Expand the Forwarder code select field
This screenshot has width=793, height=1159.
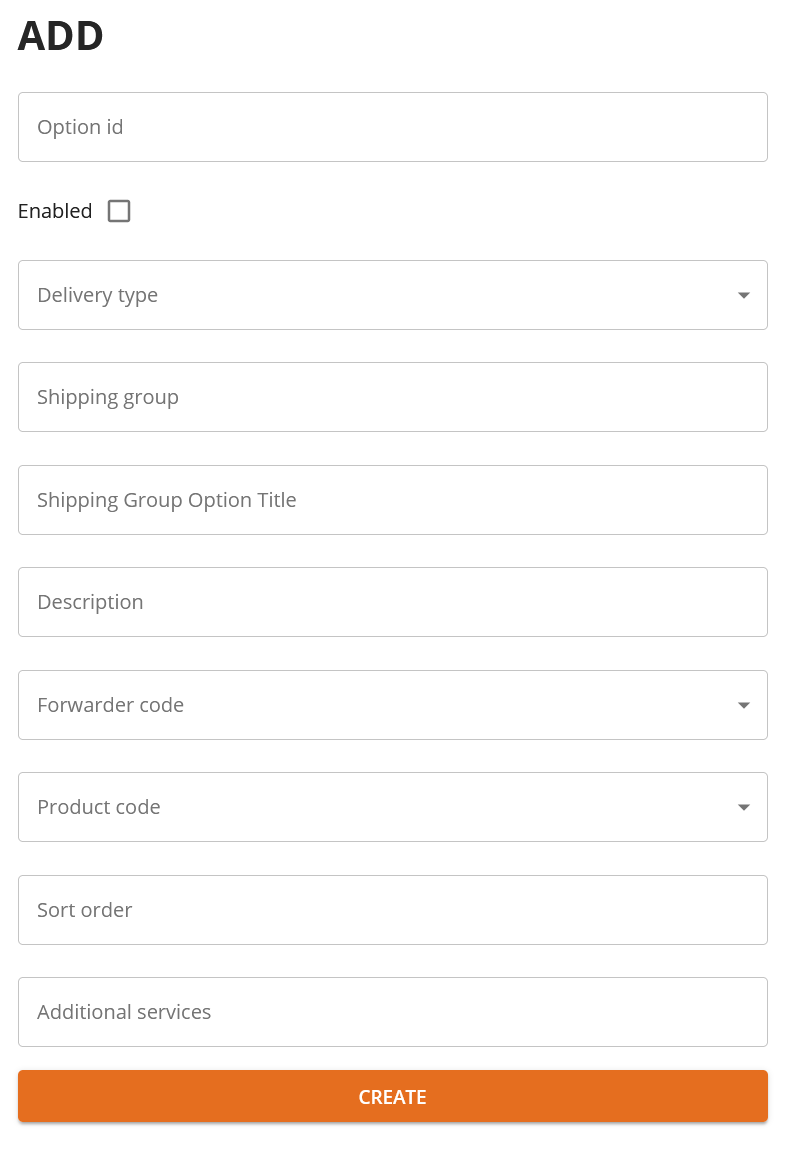click(380, 705)
